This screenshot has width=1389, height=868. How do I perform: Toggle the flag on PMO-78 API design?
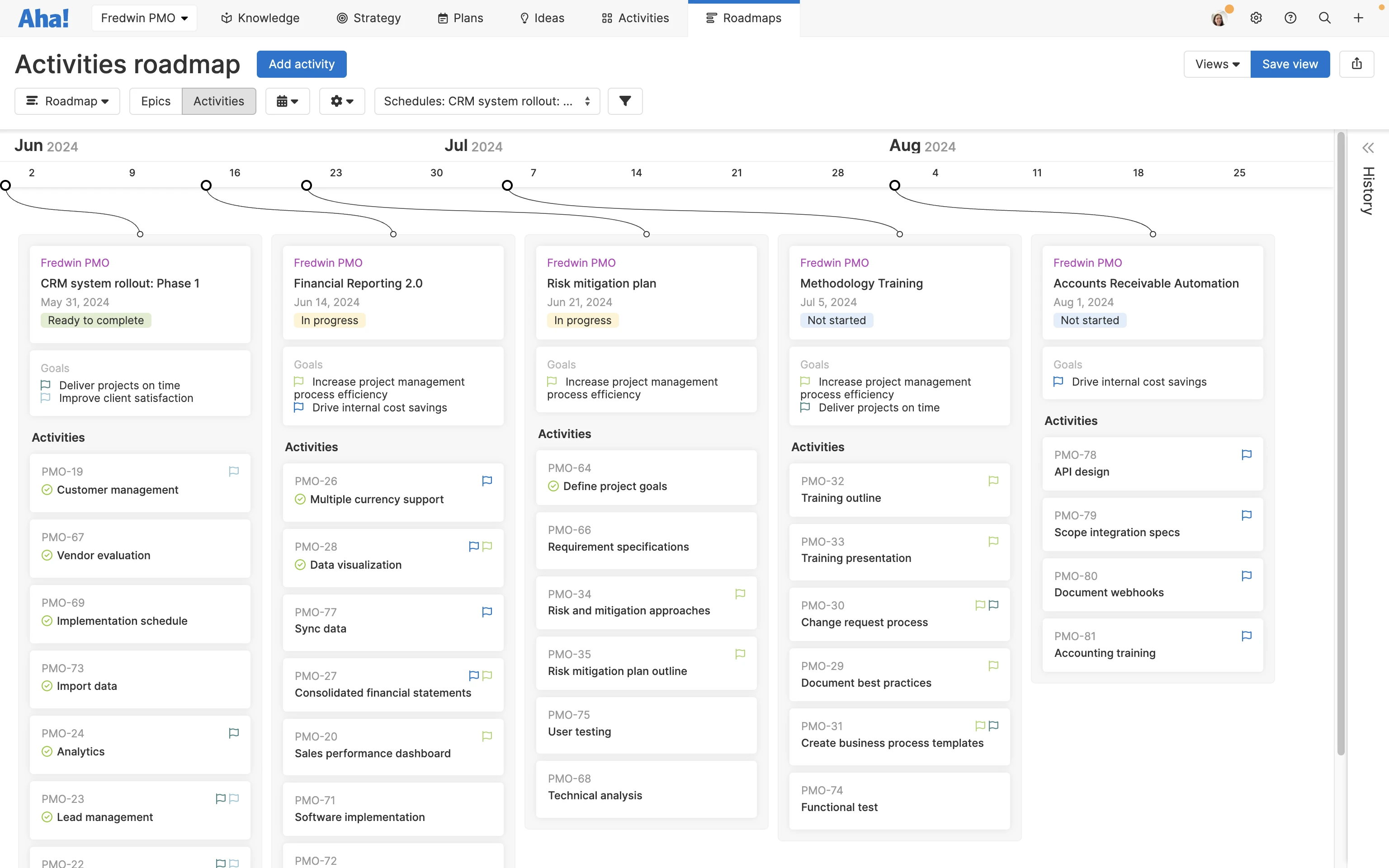pos(1246,455)
